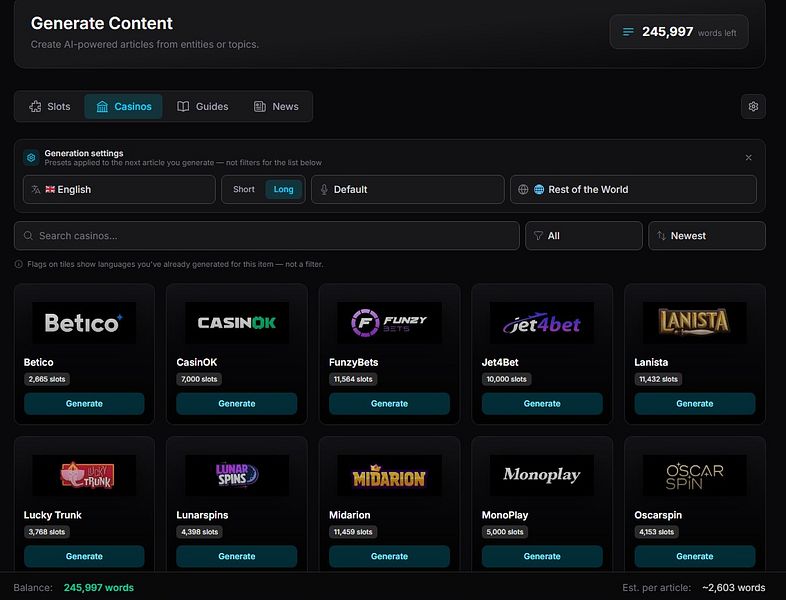786x600 pixels.
Task: Generate article for Lucky Trunk
Action: [84, 556]
